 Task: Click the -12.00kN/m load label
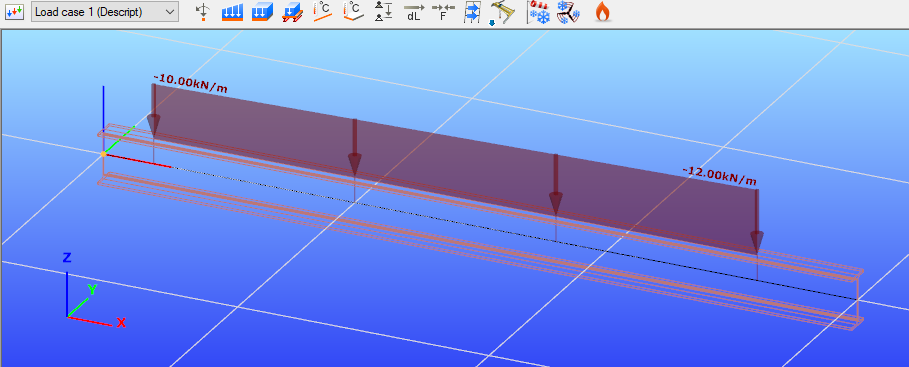720,175
